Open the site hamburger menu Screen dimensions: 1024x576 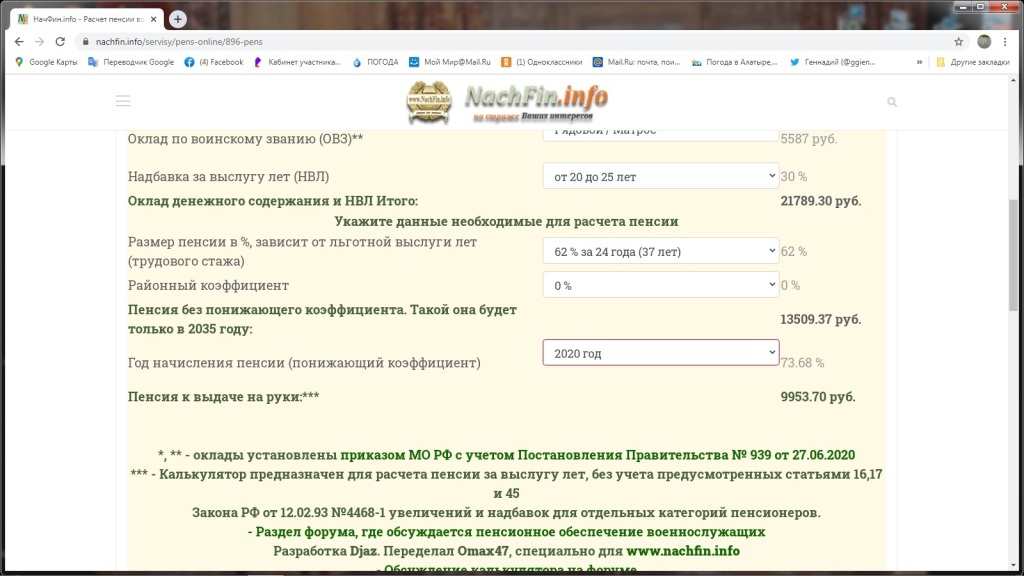click(x=123, y=101)
